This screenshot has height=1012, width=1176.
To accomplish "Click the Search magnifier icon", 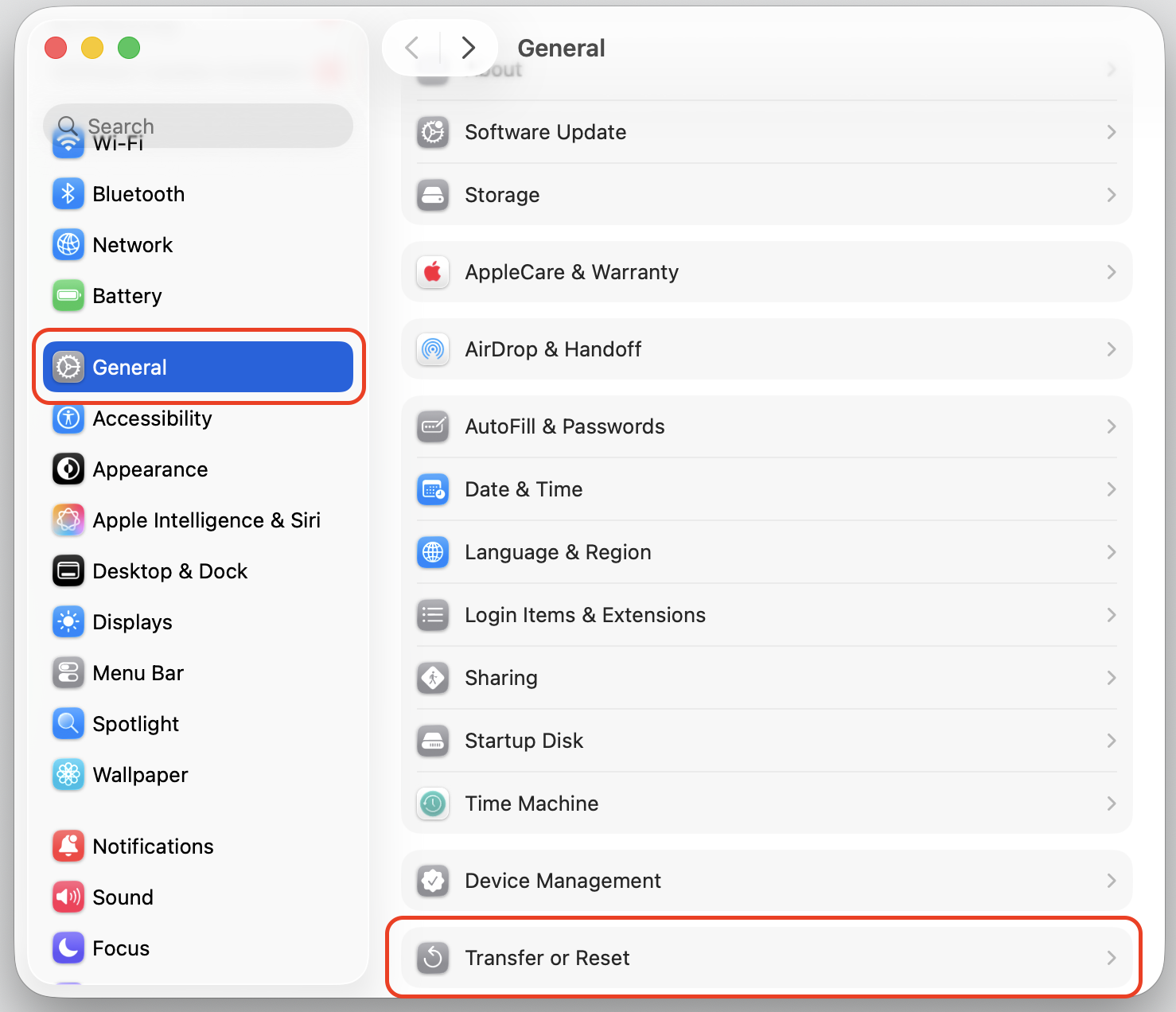I will (68, 126).
